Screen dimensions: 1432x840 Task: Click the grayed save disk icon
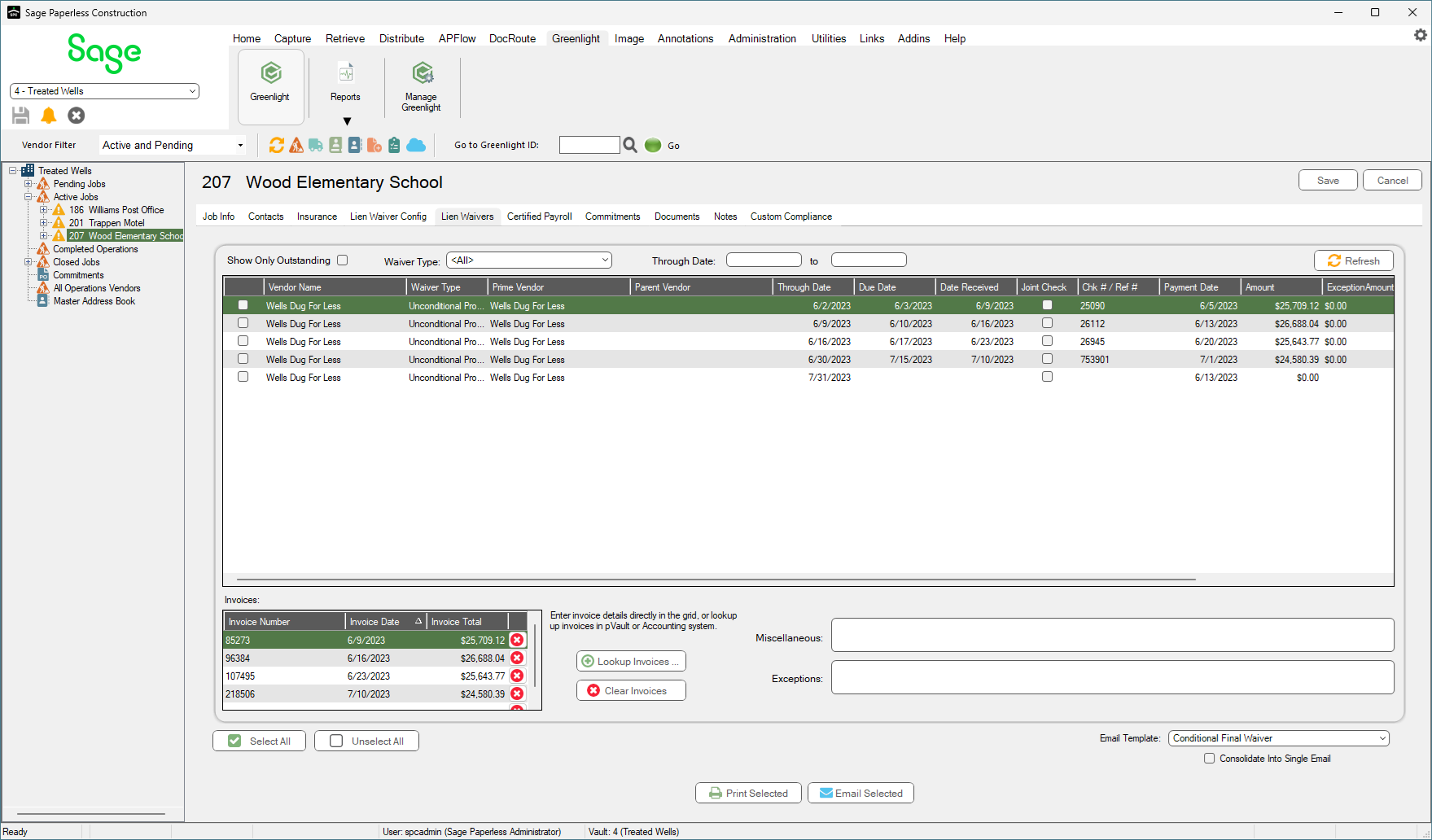pyautogui.click(x=21, y=116)
